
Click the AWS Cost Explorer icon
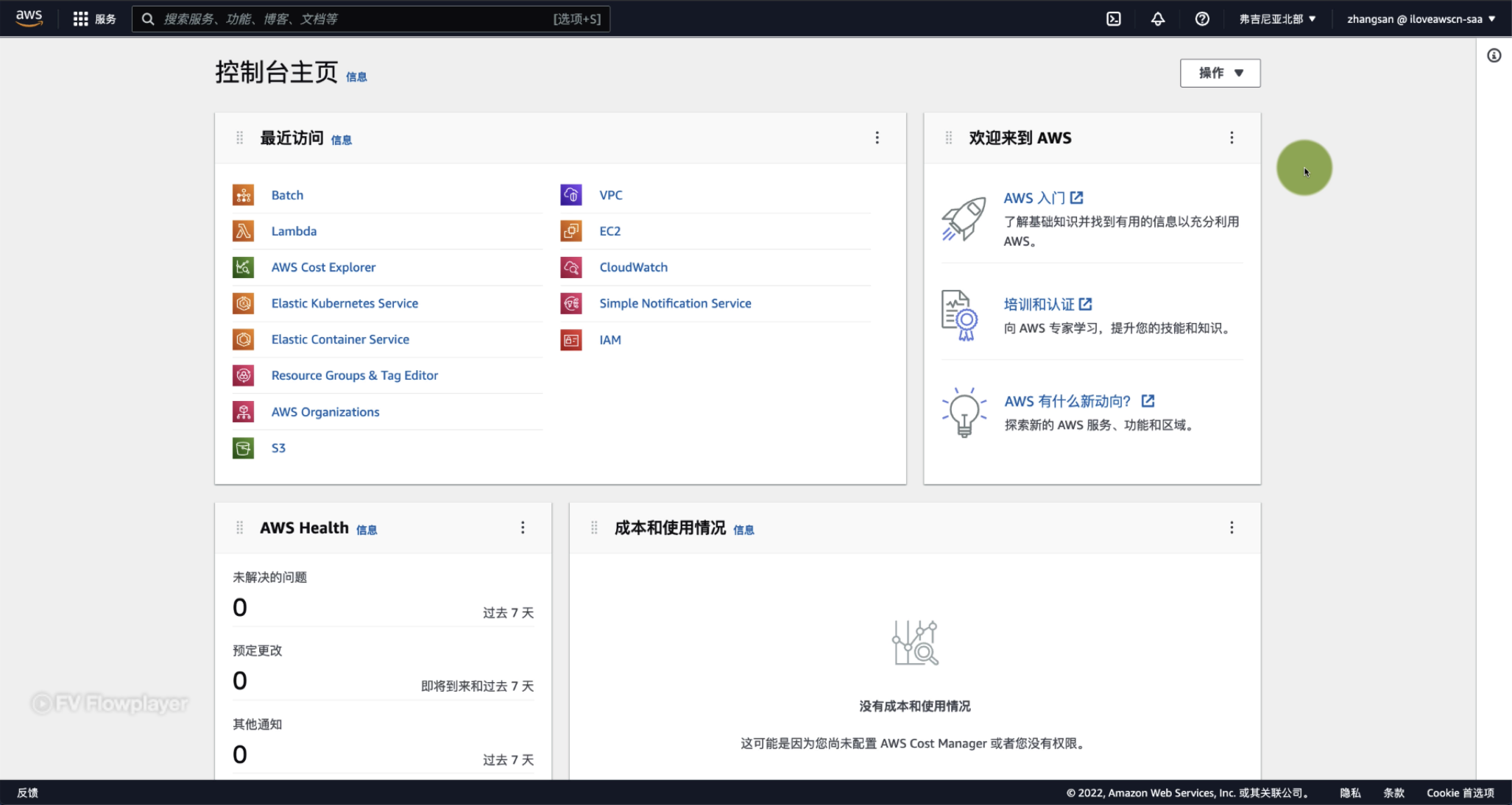pos(244,267)
